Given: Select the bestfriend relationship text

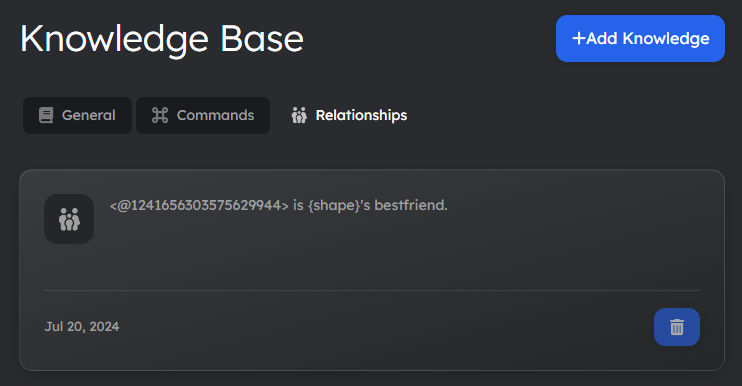Looking at the screenshot, I should click(x=278, y=205).
